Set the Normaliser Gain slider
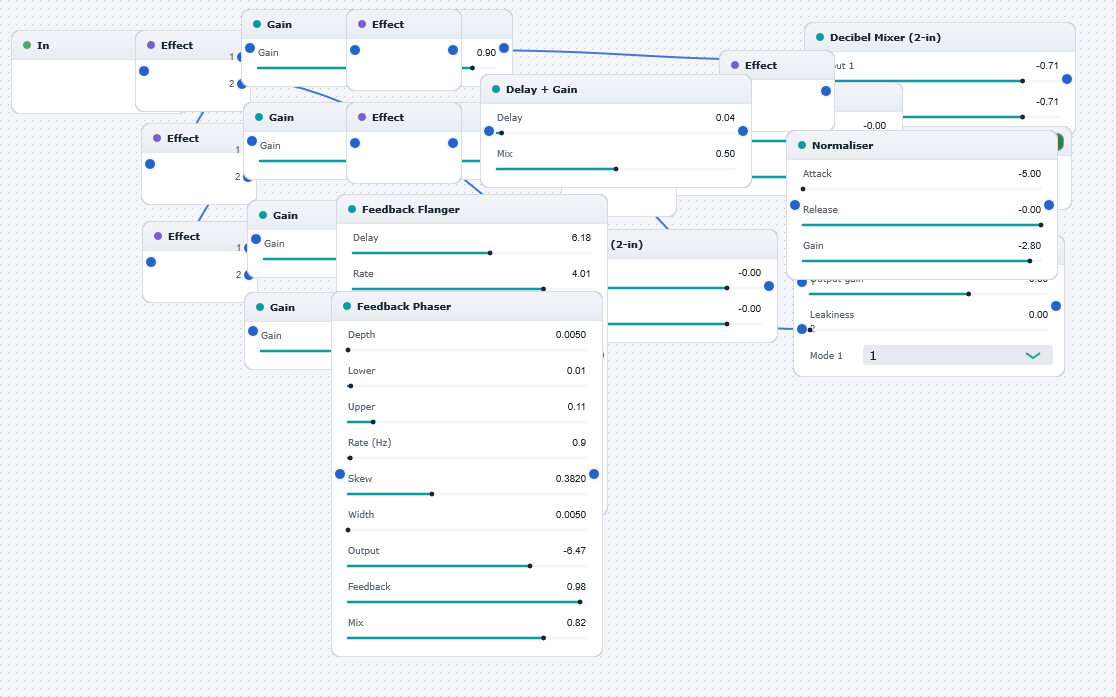Screen dimensions: 1116x697 [x=922, y=261]
